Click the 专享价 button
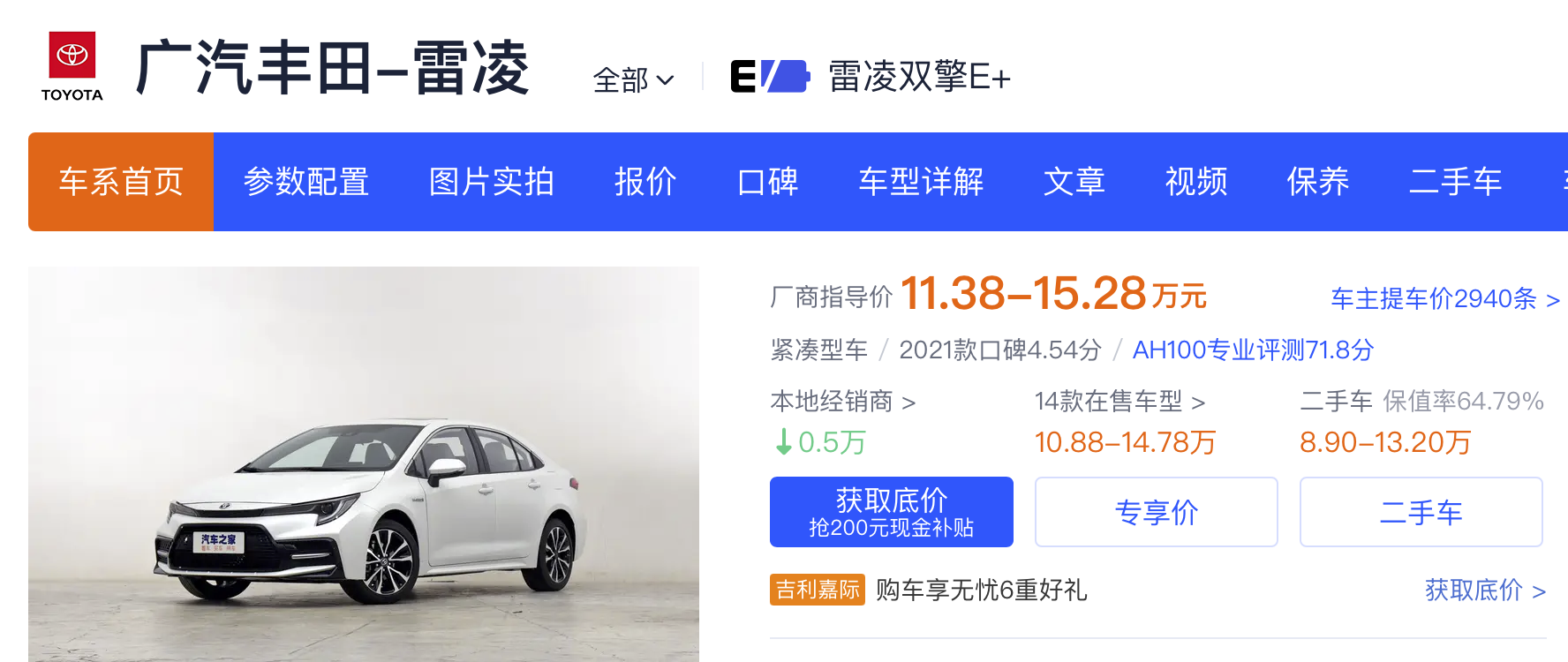 tap(1157, 512)
